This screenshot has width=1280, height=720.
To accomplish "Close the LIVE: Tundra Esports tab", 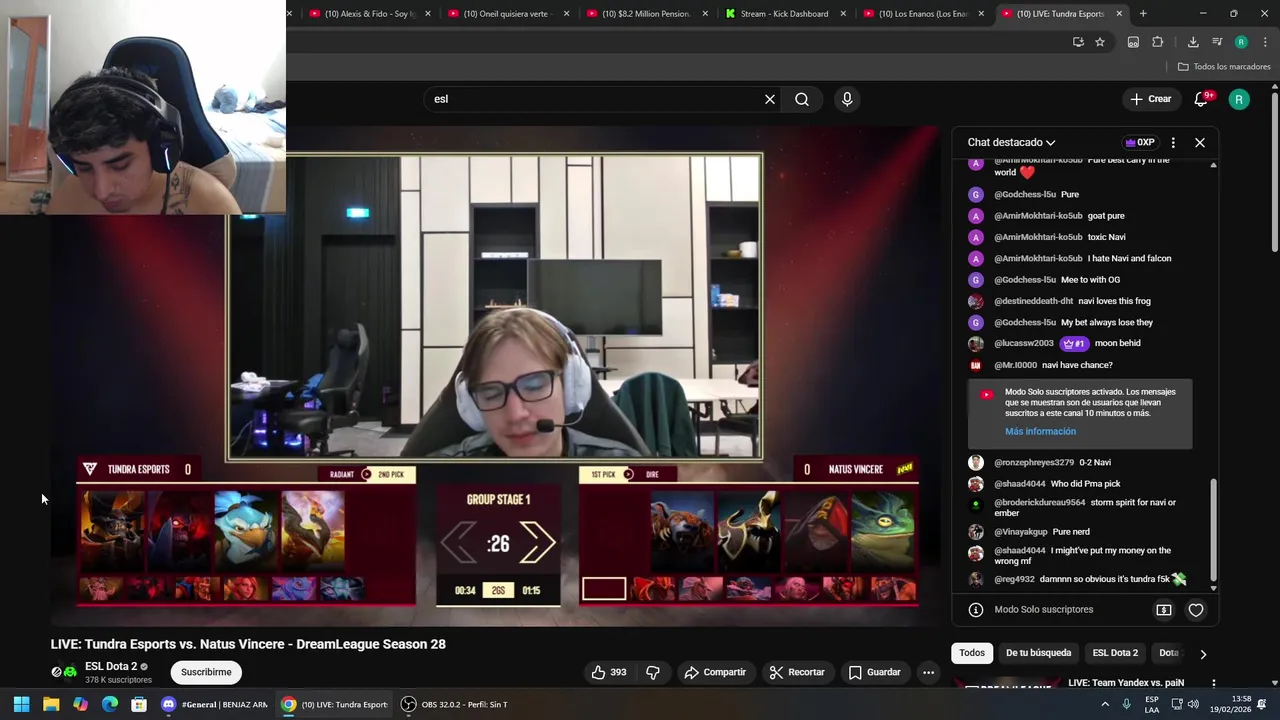I will pyautogui.click(x=1119, y=14).
